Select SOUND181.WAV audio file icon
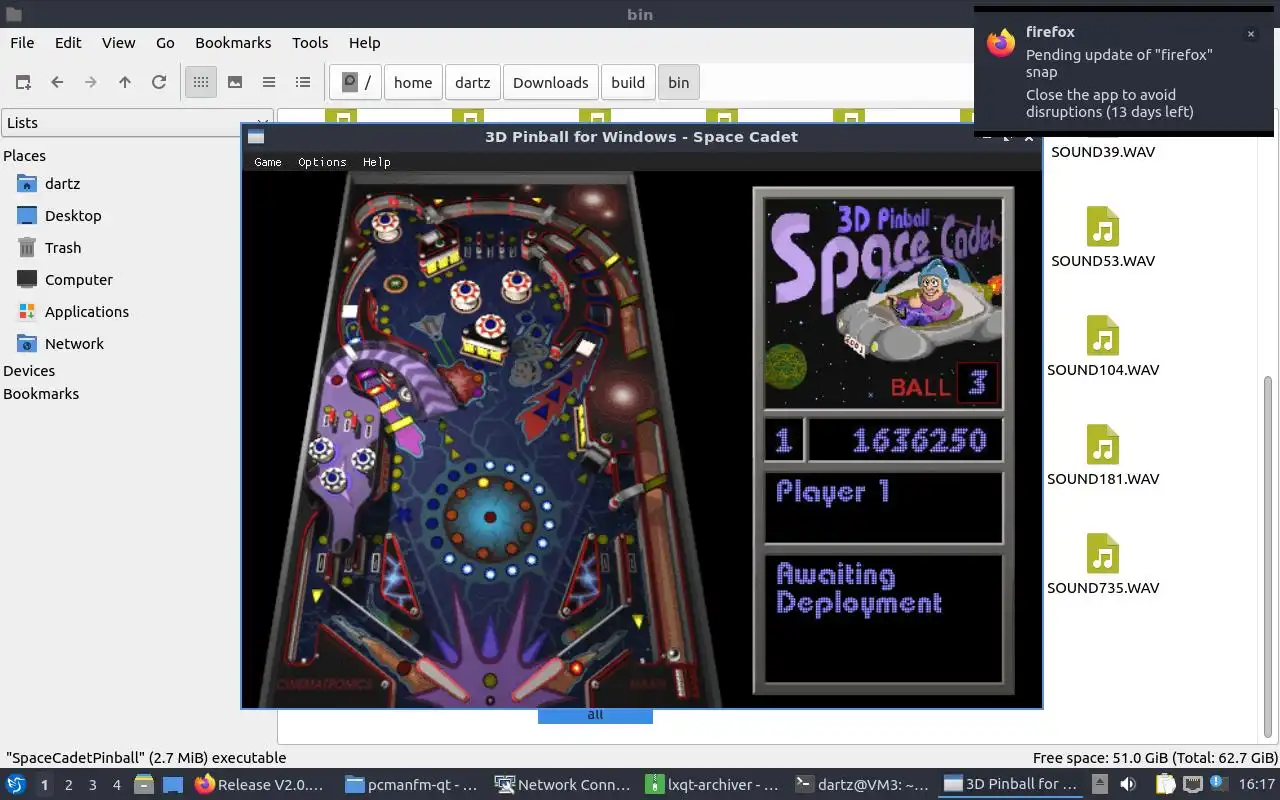Screen dimensions: 1280x800 [1103, 445]
